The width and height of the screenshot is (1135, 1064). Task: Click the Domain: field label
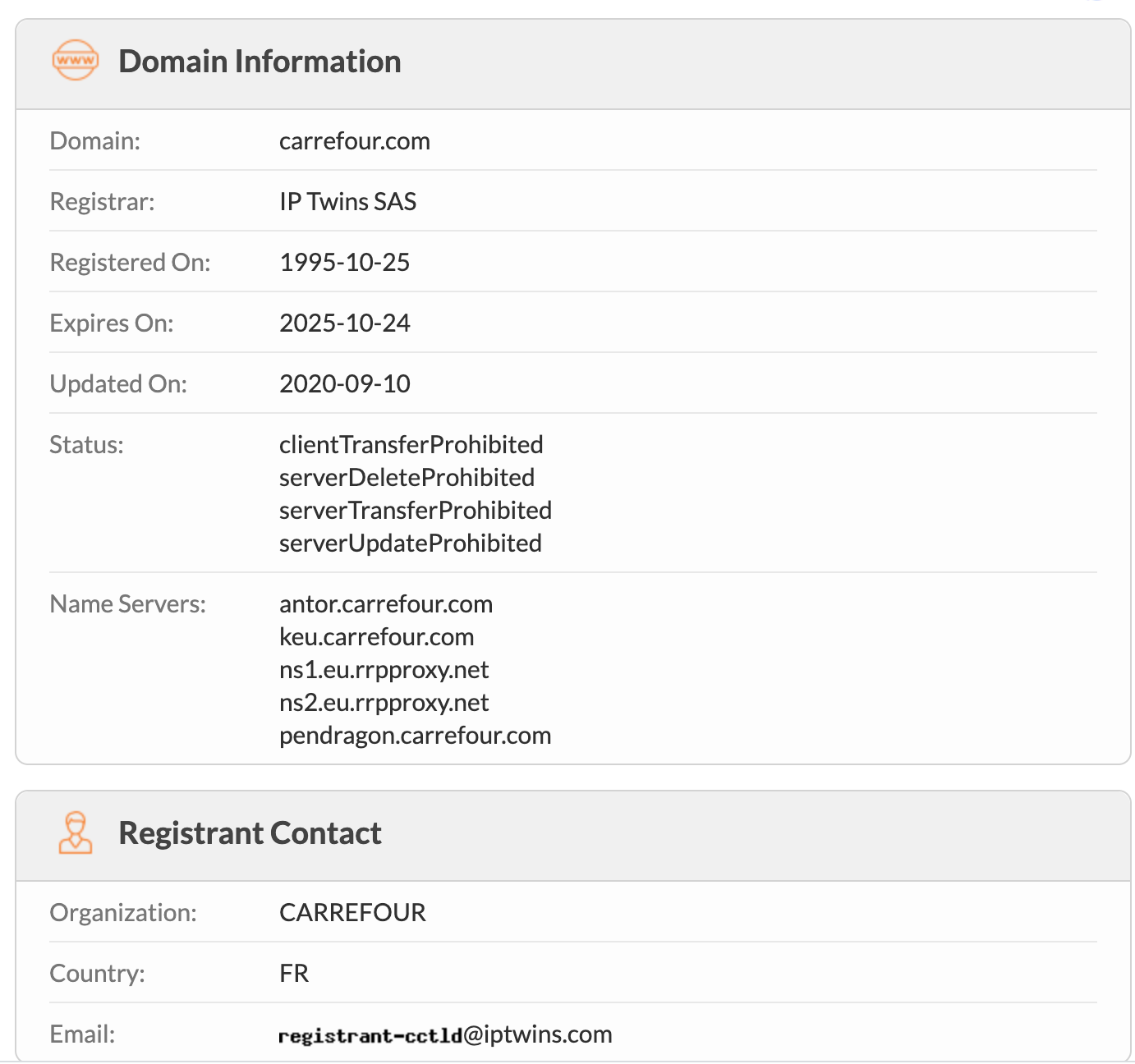pos(95,141)
